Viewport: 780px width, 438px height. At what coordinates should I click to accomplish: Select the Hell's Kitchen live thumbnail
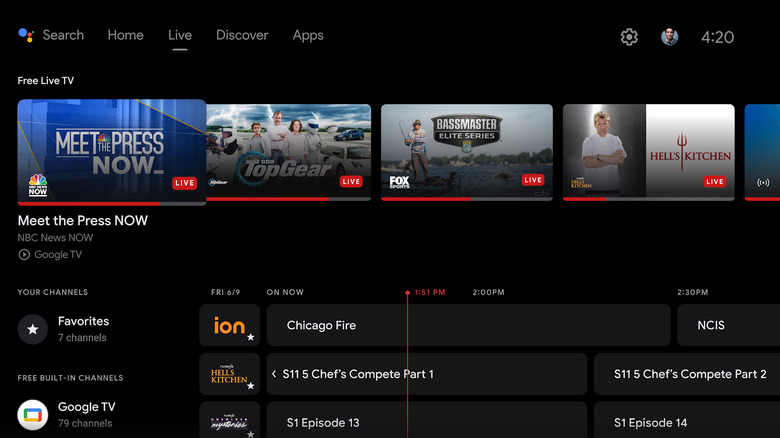(648, 152)
